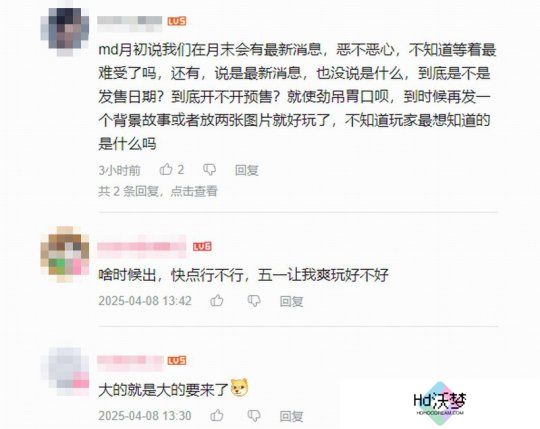Viewport: 540px width, 429px height.
Task: Reply to the 大的要来了 comment
Action: click(291, 416)
